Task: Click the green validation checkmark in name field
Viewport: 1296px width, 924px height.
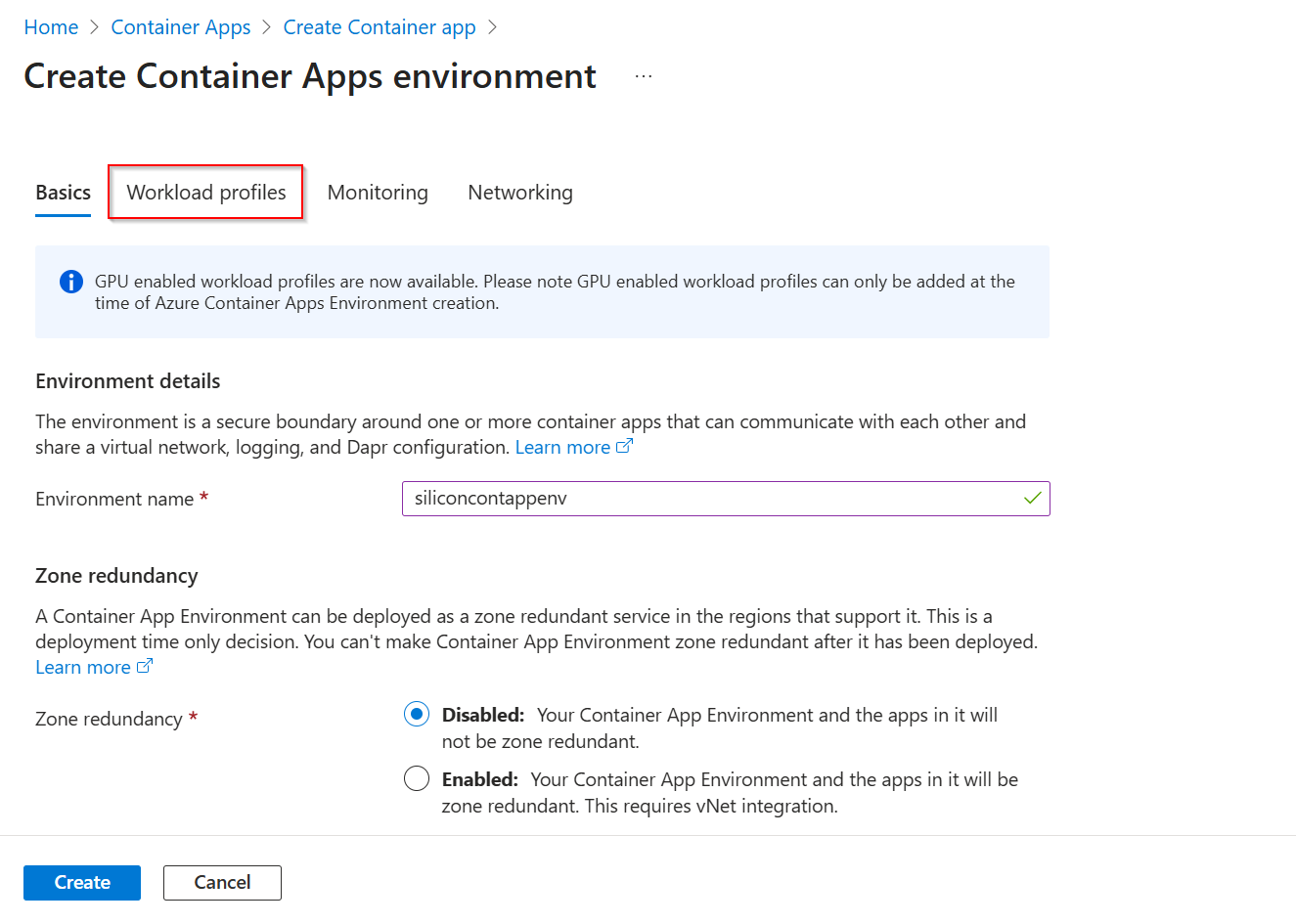Action: pyautogui.click(x=1031, y=498)
